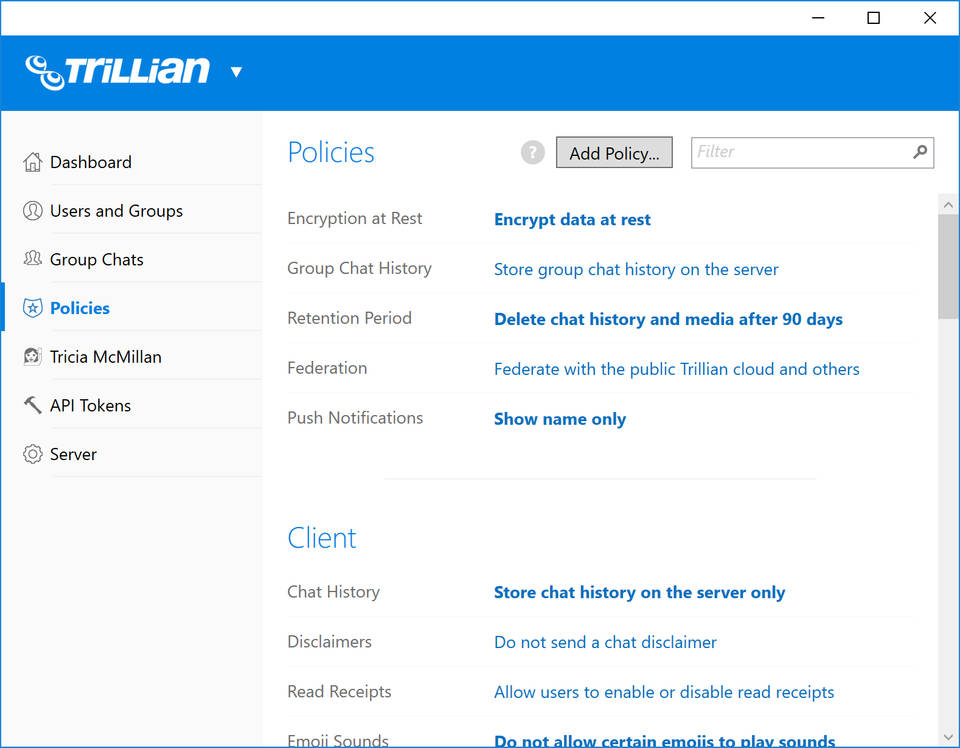Open Server settings gear icon
The height and width of the screenshot is (748, 960).
coord(30,454)
